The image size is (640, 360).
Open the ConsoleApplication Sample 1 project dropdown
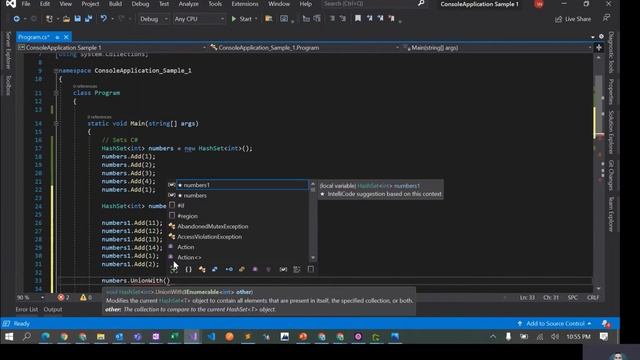112,48
